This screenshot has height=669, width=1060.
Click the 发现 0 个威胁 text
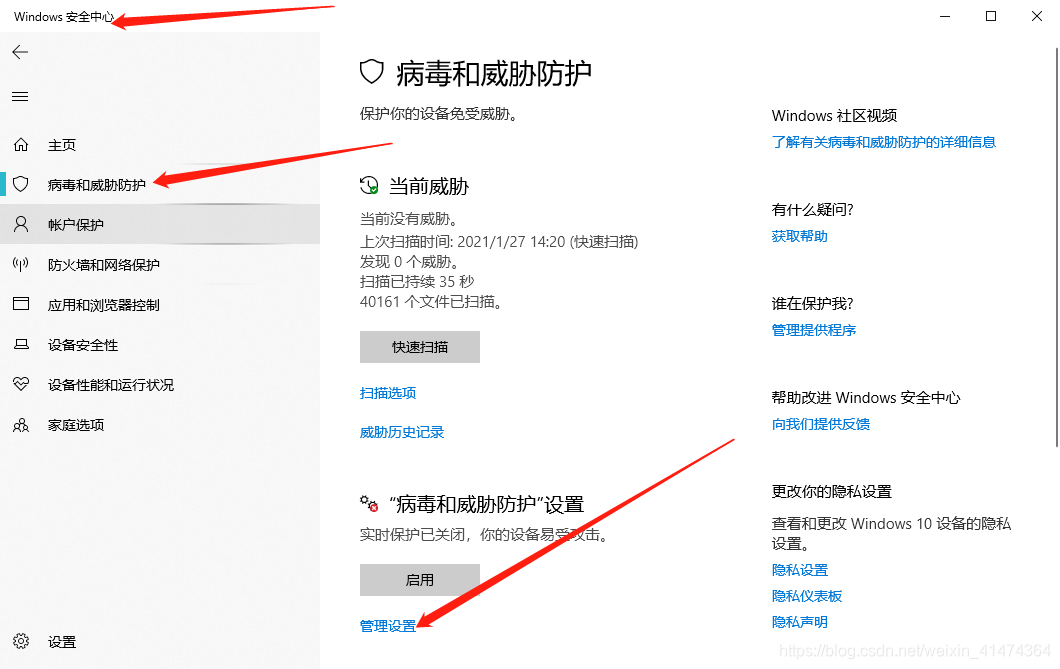click(x=410, y=262)
